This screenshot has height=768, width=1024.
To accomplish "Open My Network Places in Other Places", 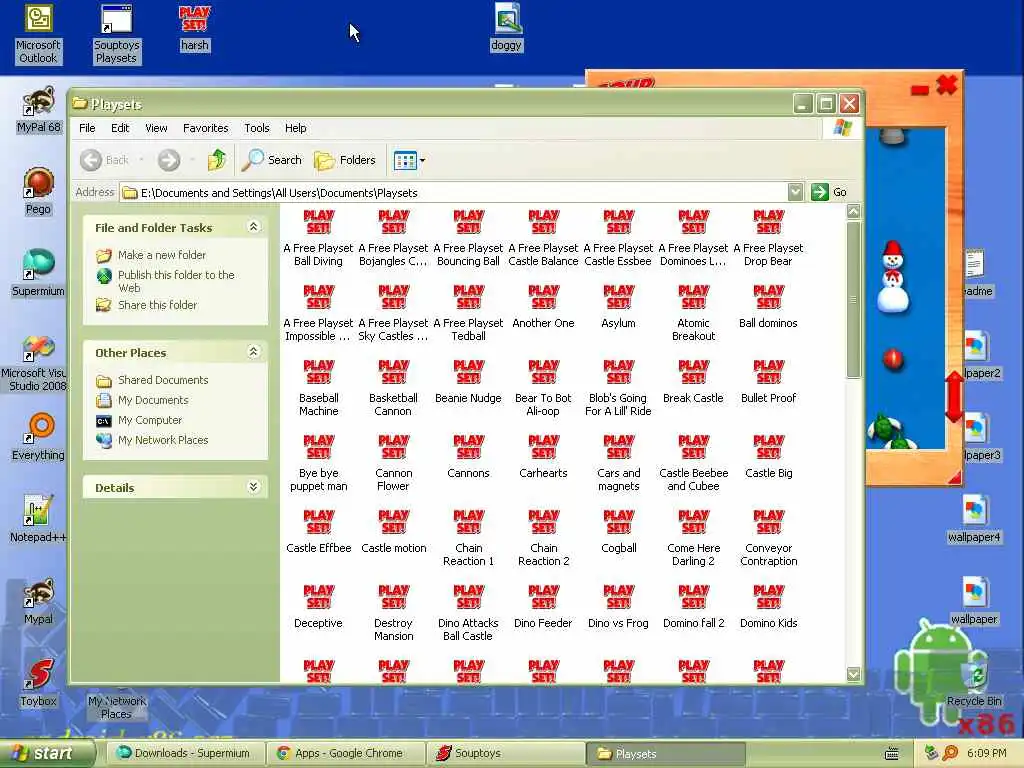I will point(163,440).
